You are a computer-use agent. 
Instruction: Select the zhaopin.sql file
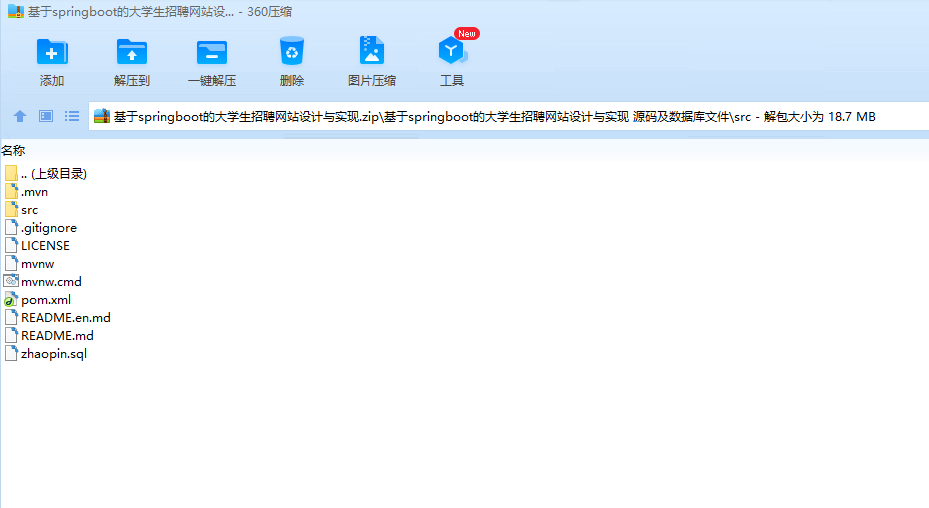(46, 353)
